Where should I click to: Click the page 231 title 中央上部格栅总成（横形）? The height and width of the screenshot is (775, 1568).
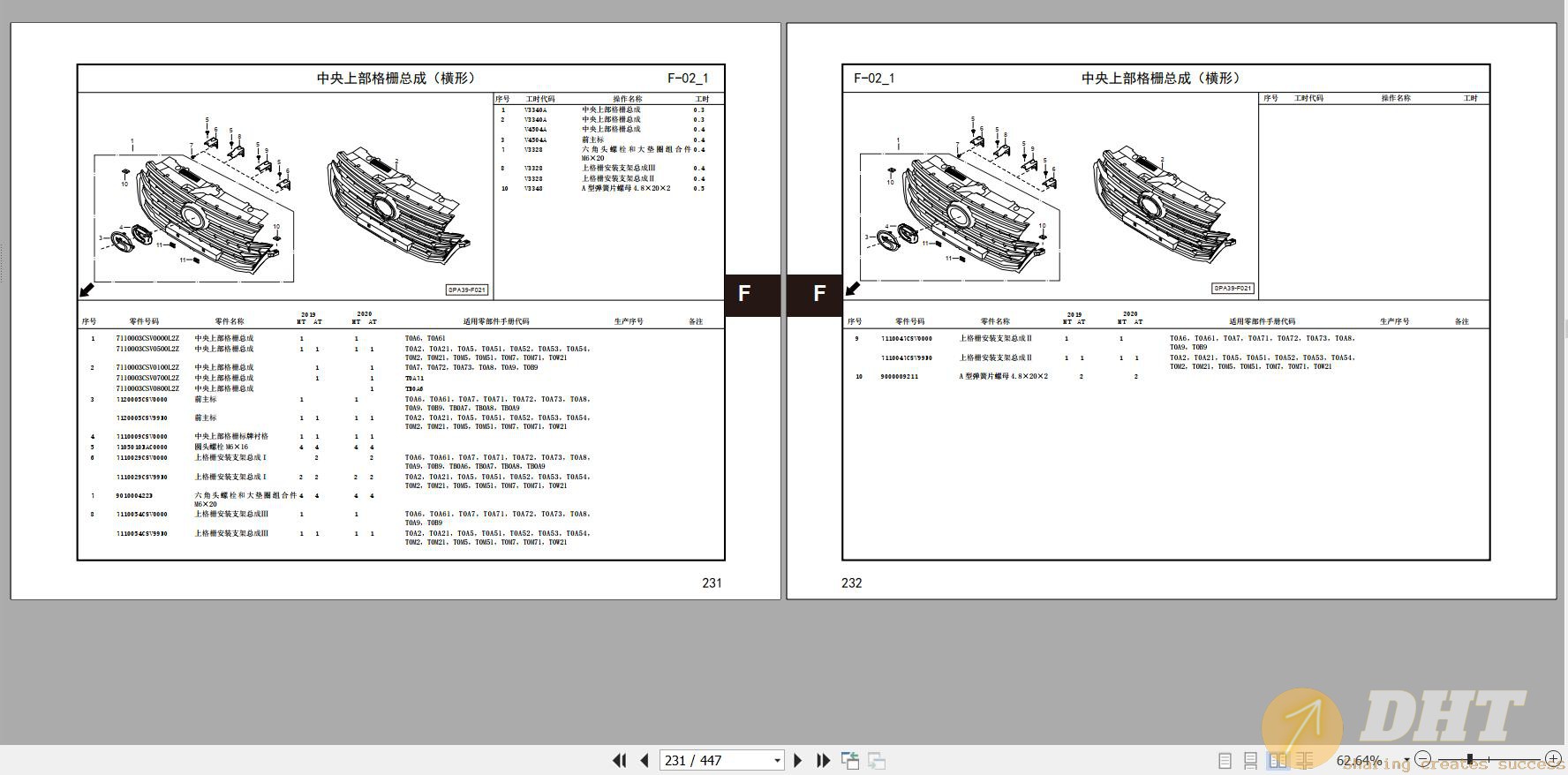point(396,79)
